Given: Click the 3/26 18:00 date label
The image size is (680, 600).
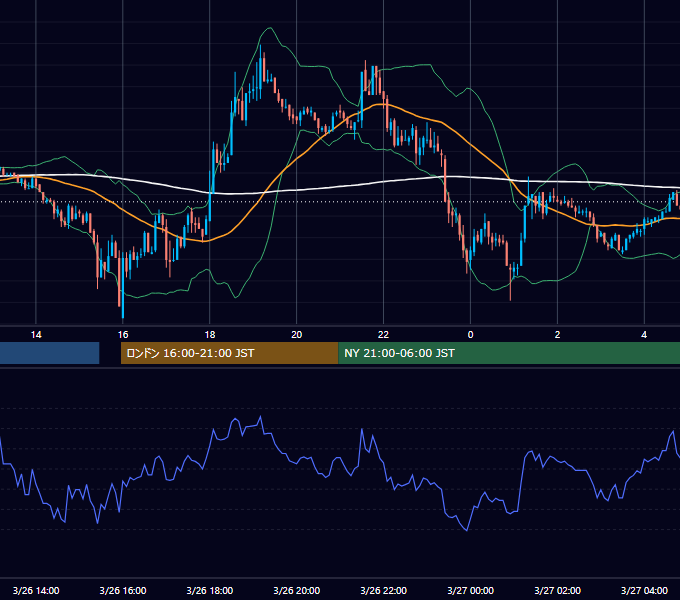Looking at the screenshot, I should click(210, 590).
